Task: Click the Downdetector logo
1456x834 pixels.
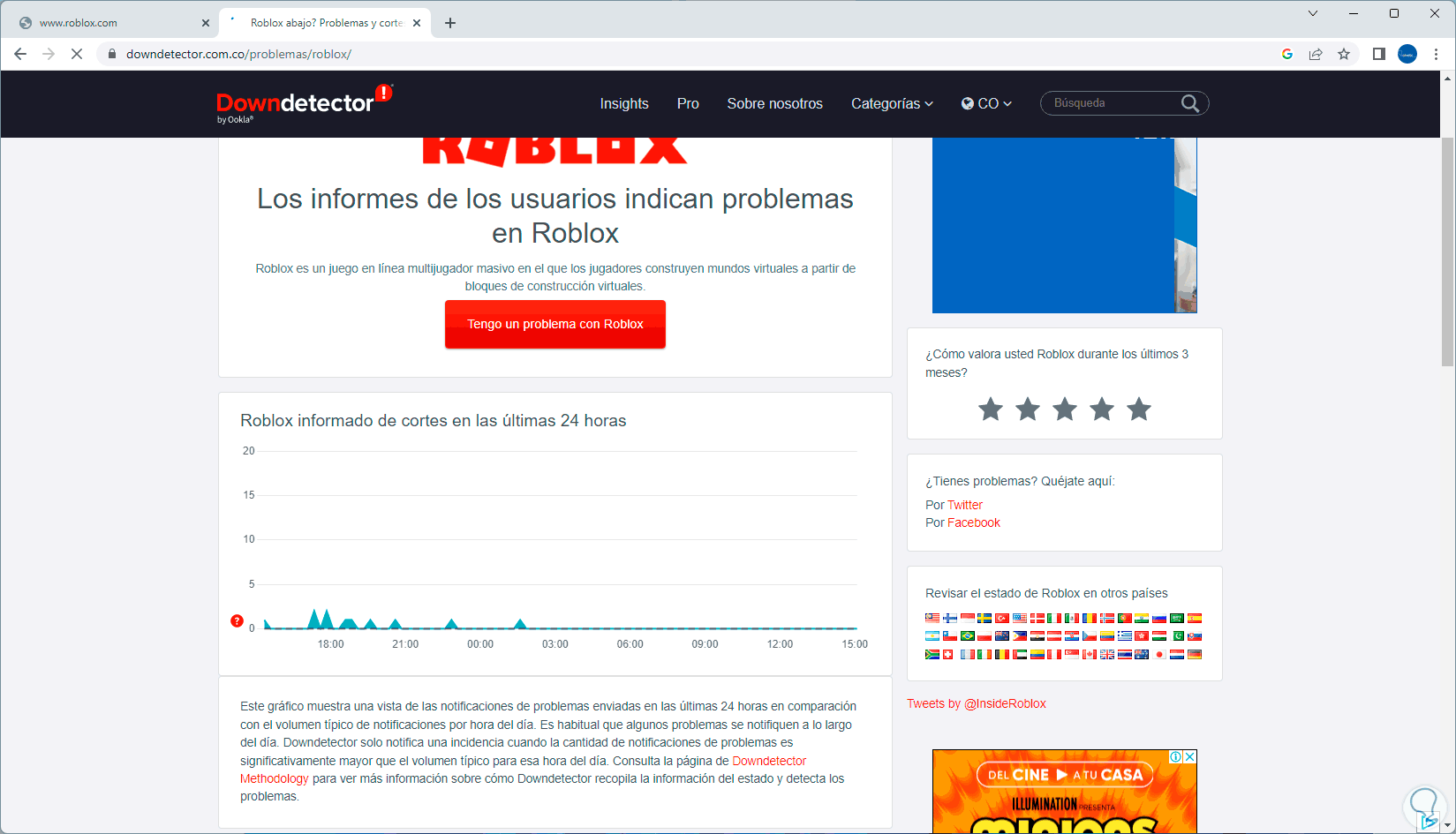Action: [305, 103]
